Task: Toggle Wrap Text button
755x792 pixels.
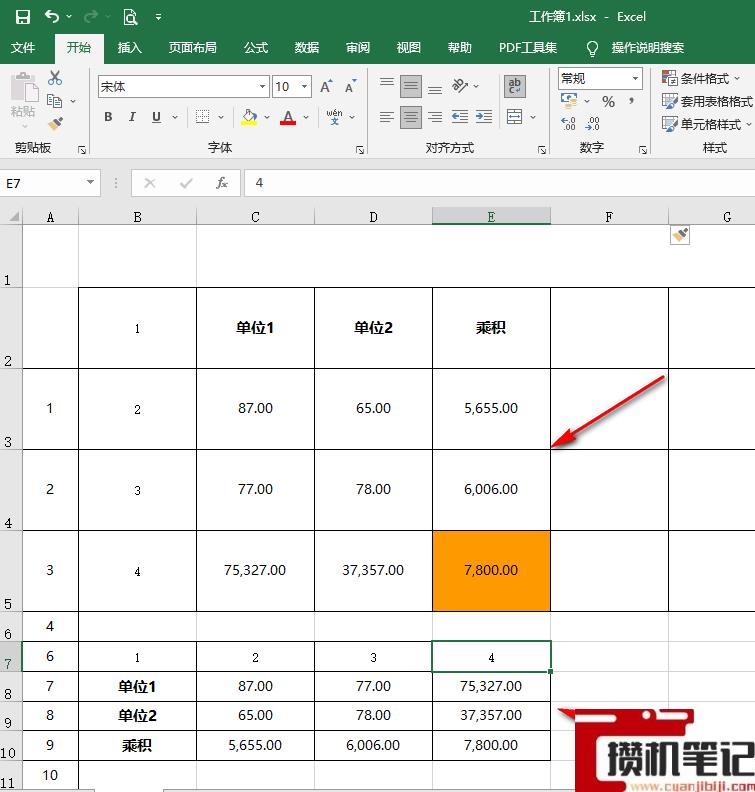Action: tap(515, 86)
